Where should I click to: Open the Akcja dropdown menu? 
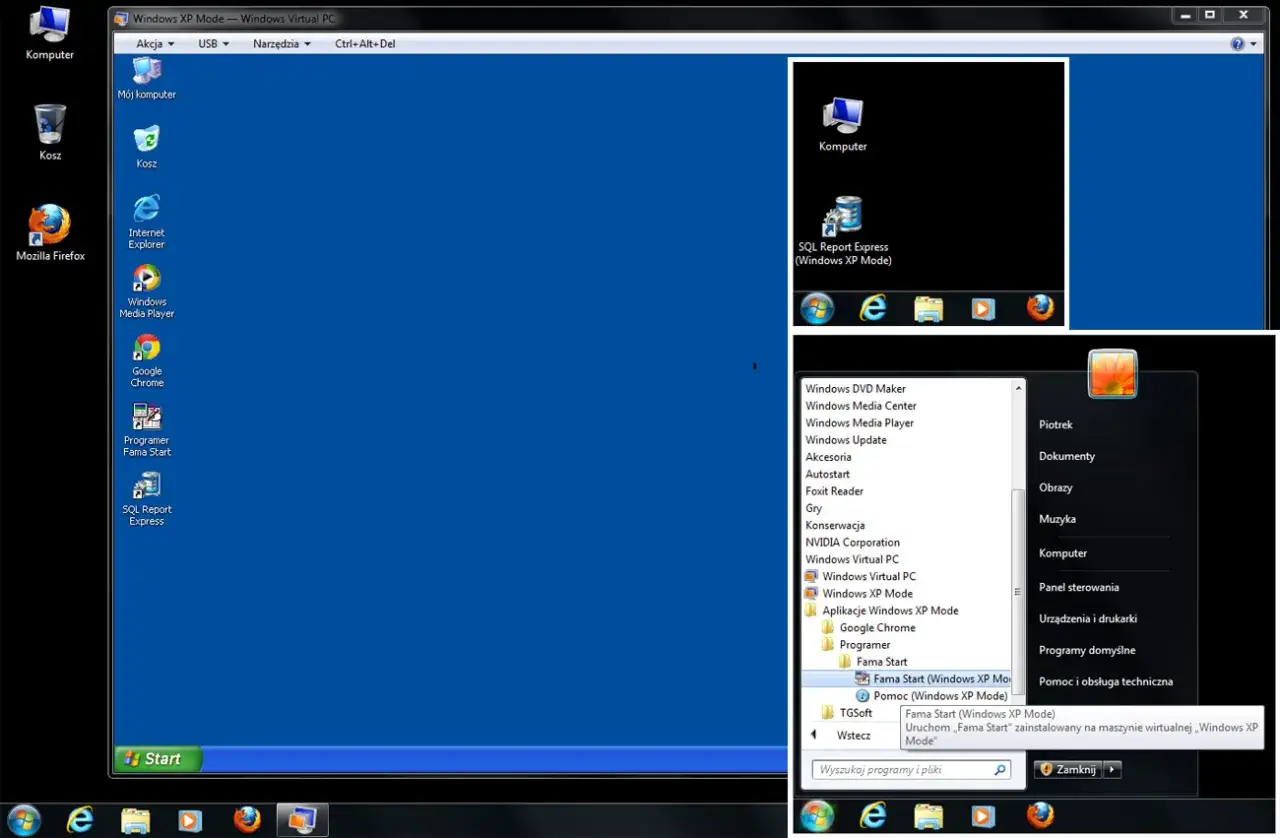155,44
